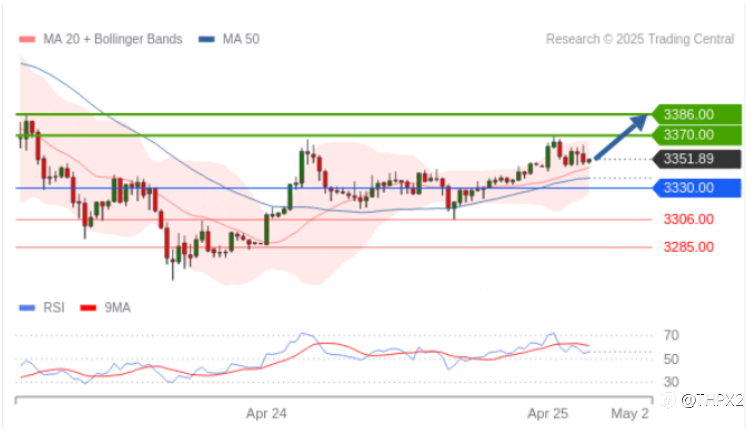Click the RSI blue legend swatch
The width and height of the screenshot is (753, 430).
27,308
